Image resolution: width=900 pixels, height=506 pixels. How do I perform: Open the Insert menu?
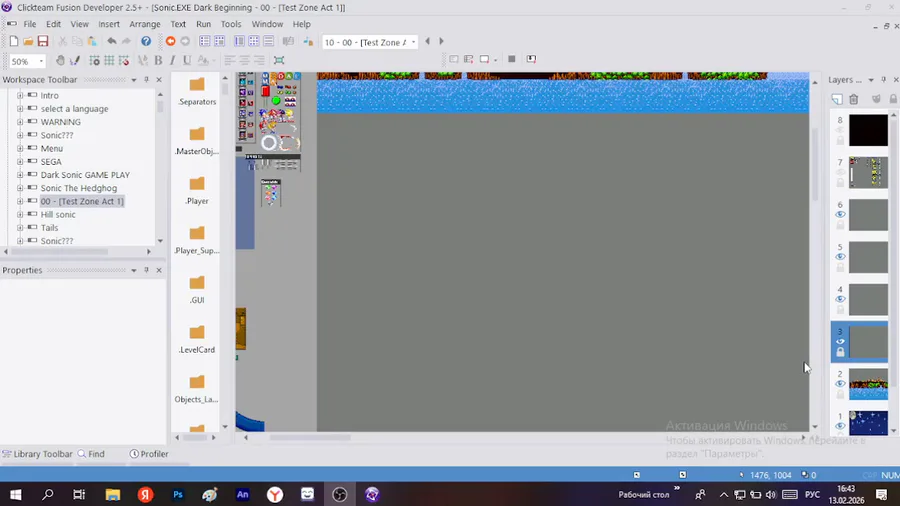coord(109,24)
